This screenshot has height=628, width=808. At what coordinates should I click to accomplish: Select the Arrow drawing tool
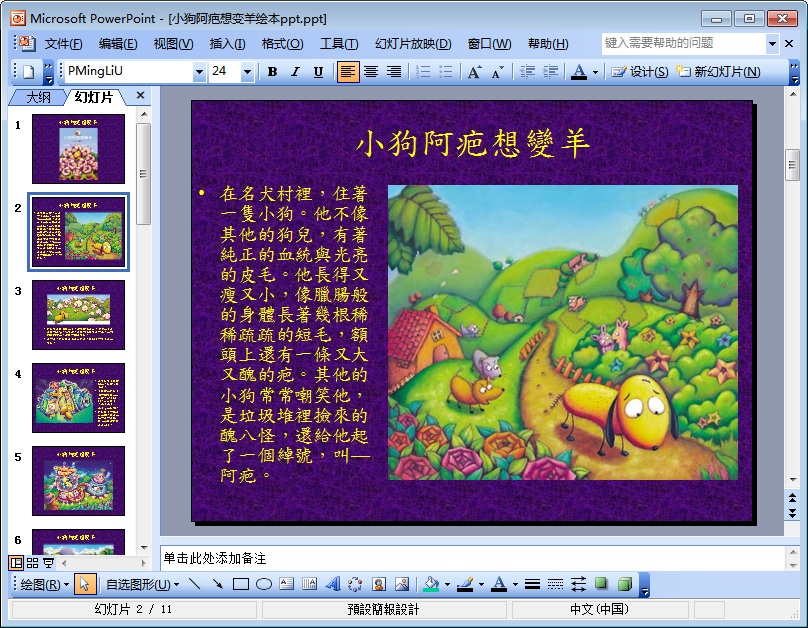217,584
